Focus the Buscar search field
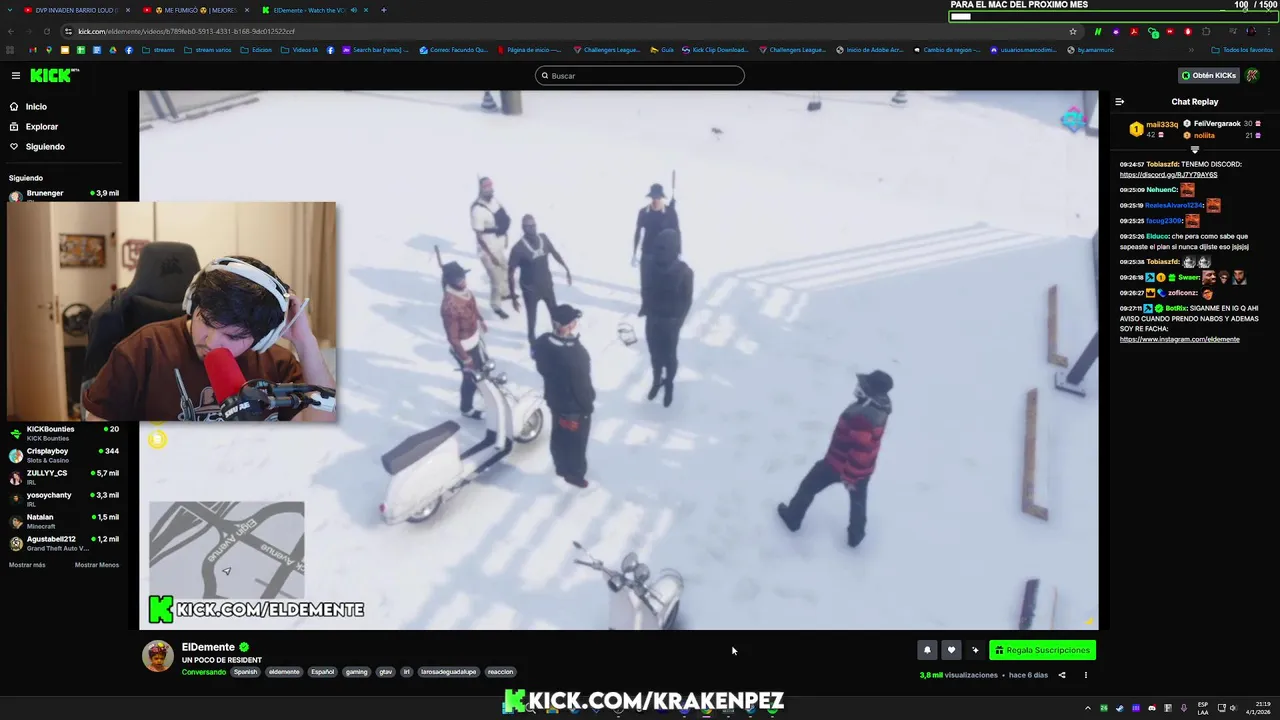The width and height of the screenshot is (1280, 720). point(640,75)
